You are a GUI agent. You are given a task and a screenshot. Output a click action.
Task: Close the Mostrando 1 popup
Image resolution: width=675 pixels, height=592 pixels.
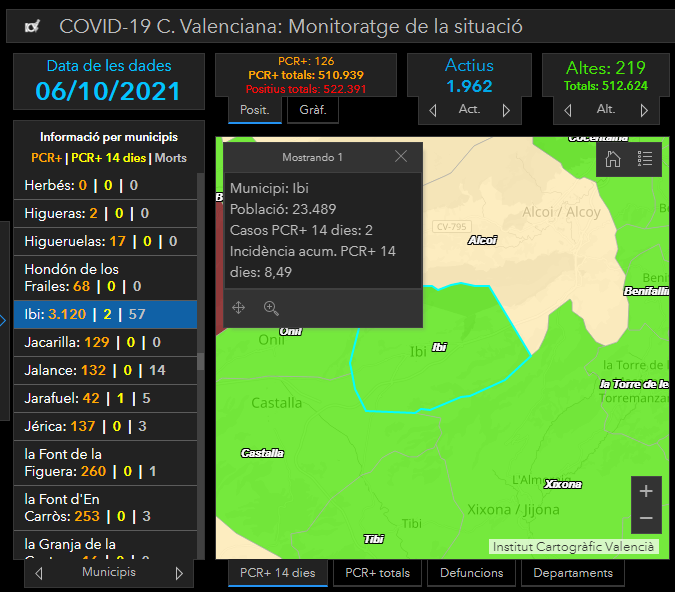tap(401, 157)
